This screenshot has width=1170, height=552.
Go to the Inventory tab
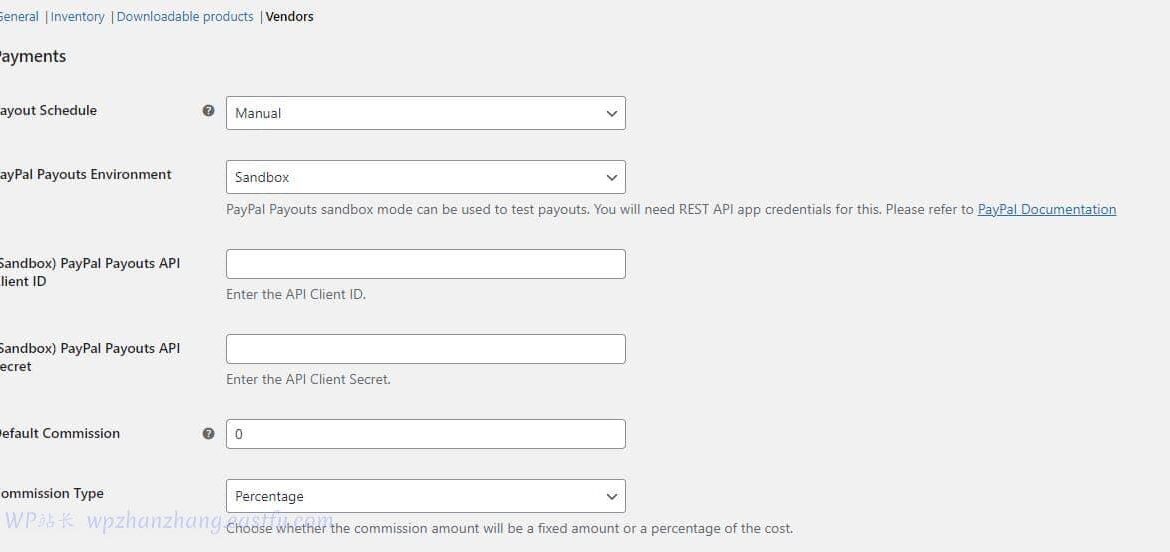tap(77, 17)
